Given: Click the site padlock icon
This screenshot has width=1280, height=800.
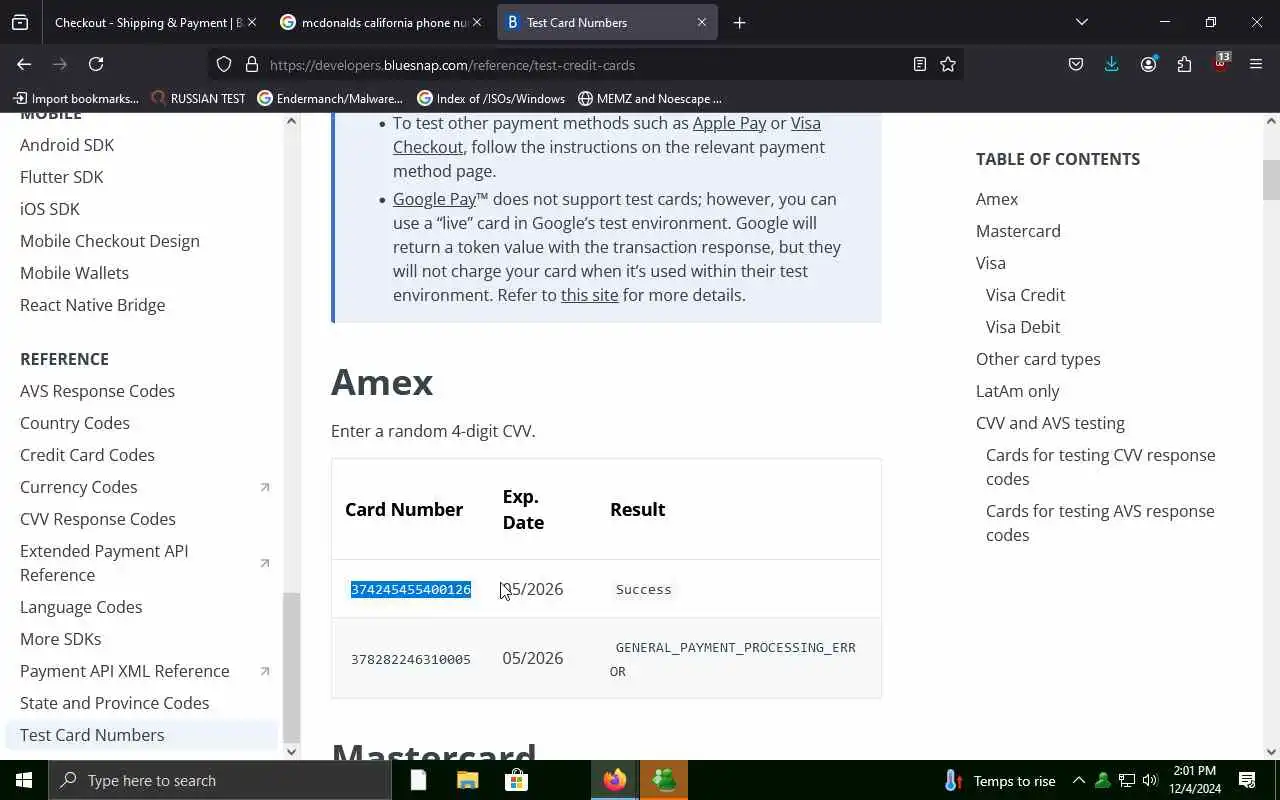Looking at the screenshot, I should tap(251, 64).
